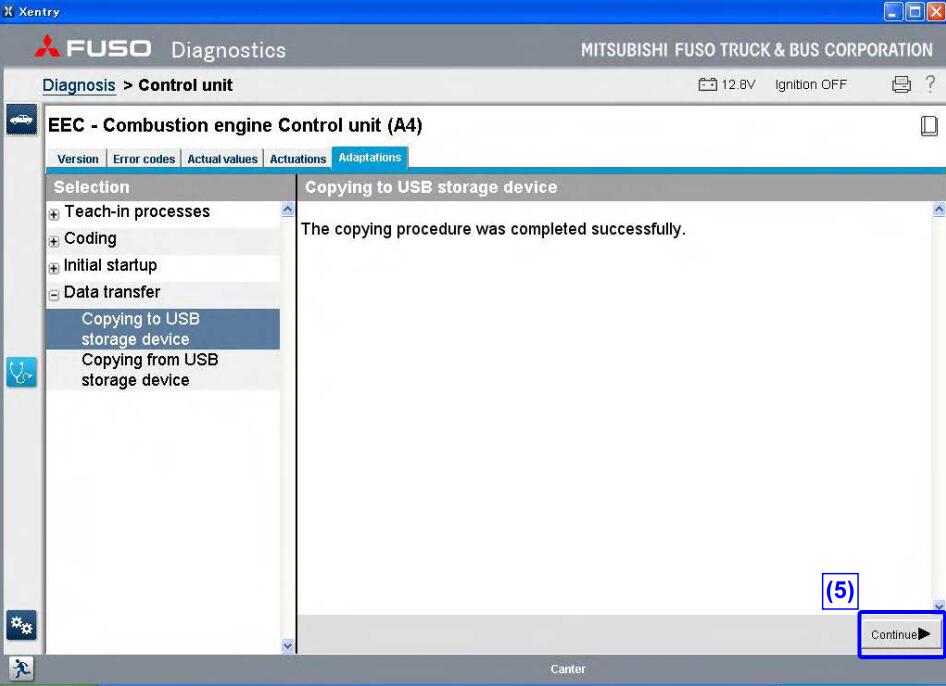Image resolution: width=946 pixels, height=686 pixels.
Task: Minimize the Xentry window
Action: pos(894,11)
